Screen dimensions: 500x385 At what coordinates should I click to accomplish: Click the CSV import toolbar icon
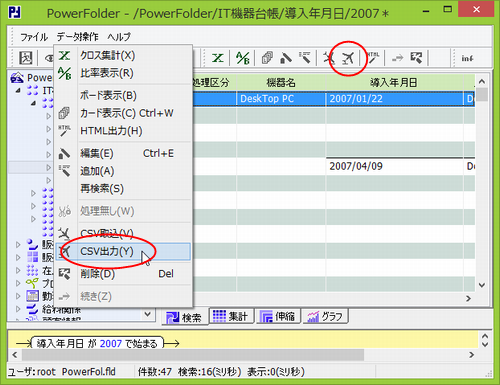tap(329, 58)
